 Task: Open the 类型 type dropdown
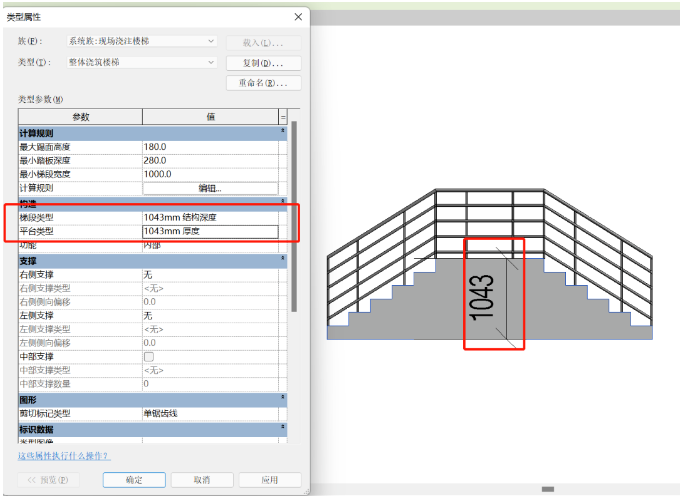[142, 62]
